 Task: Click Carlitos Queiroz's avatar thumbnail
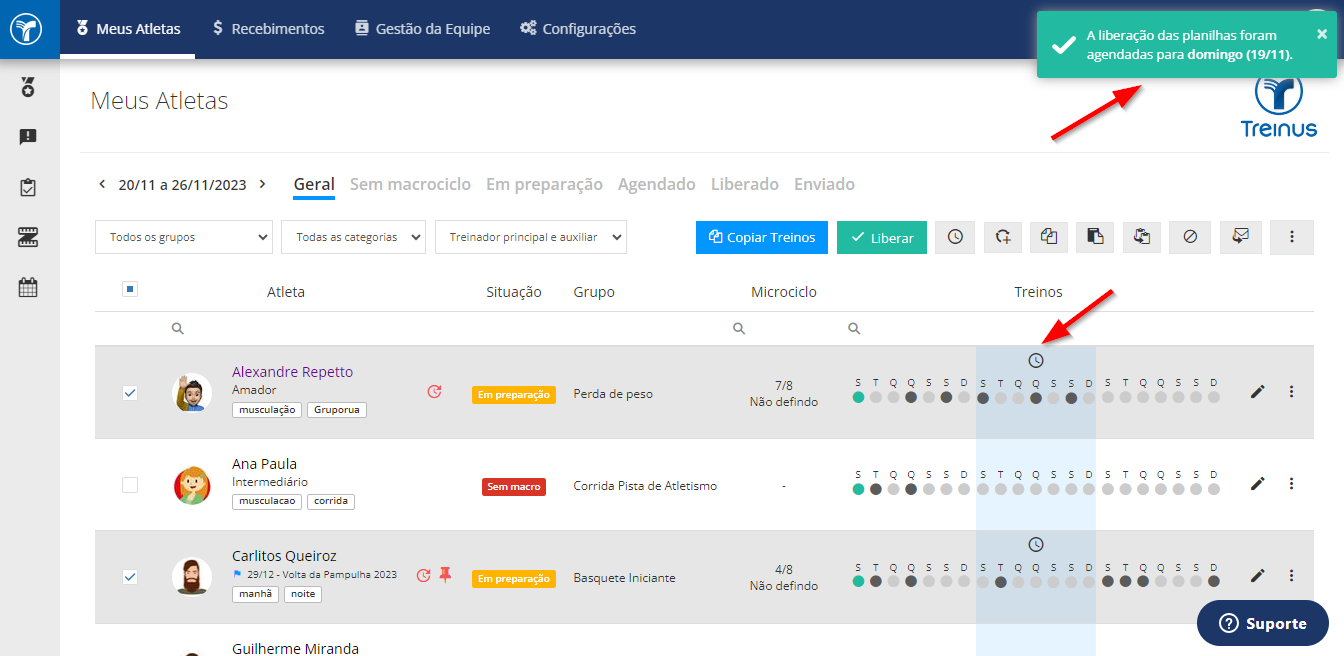[192, 577]
